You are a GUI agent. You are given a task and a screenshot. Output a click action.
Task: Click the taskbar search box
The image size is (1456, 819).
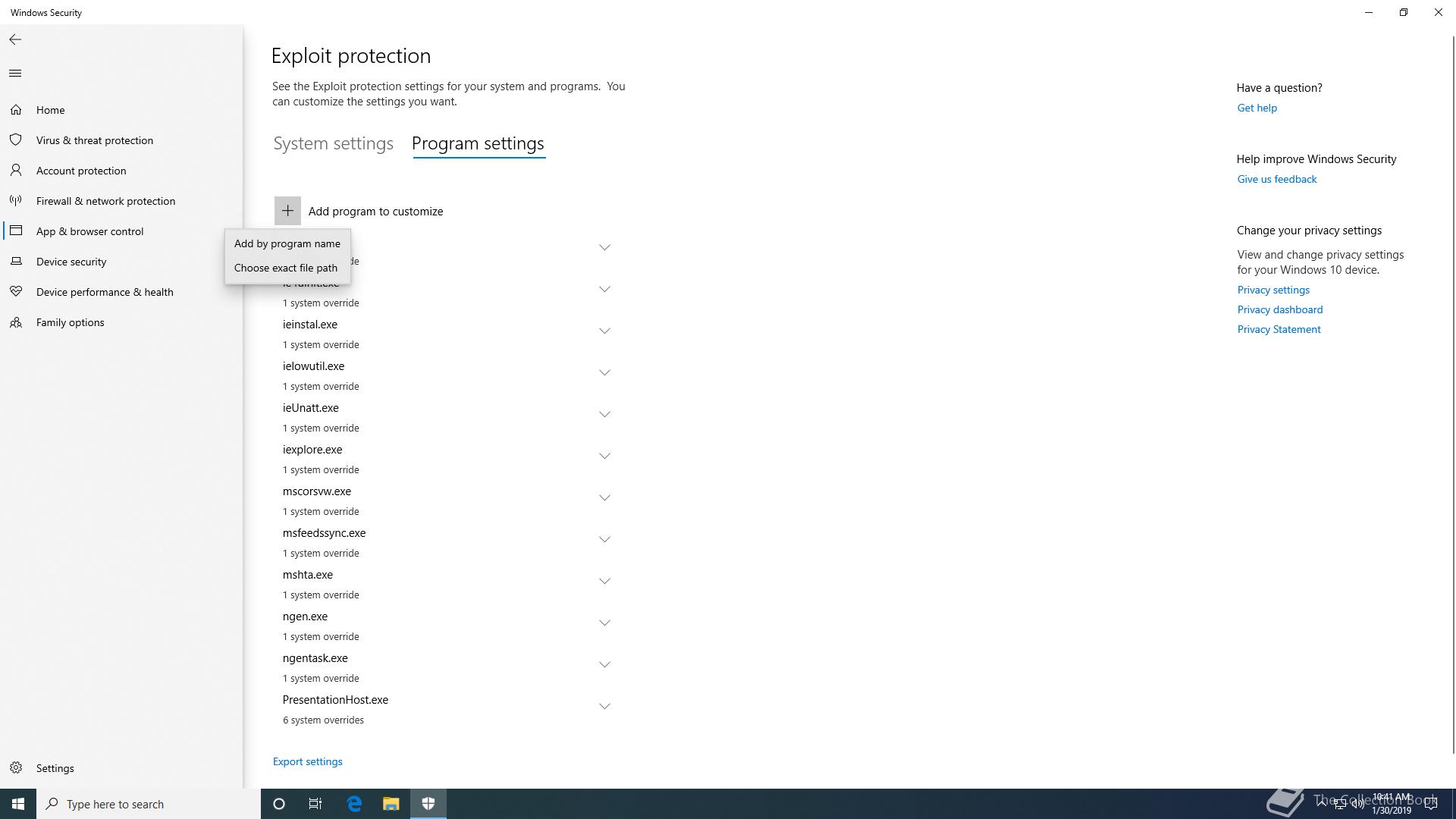point(149,804)
